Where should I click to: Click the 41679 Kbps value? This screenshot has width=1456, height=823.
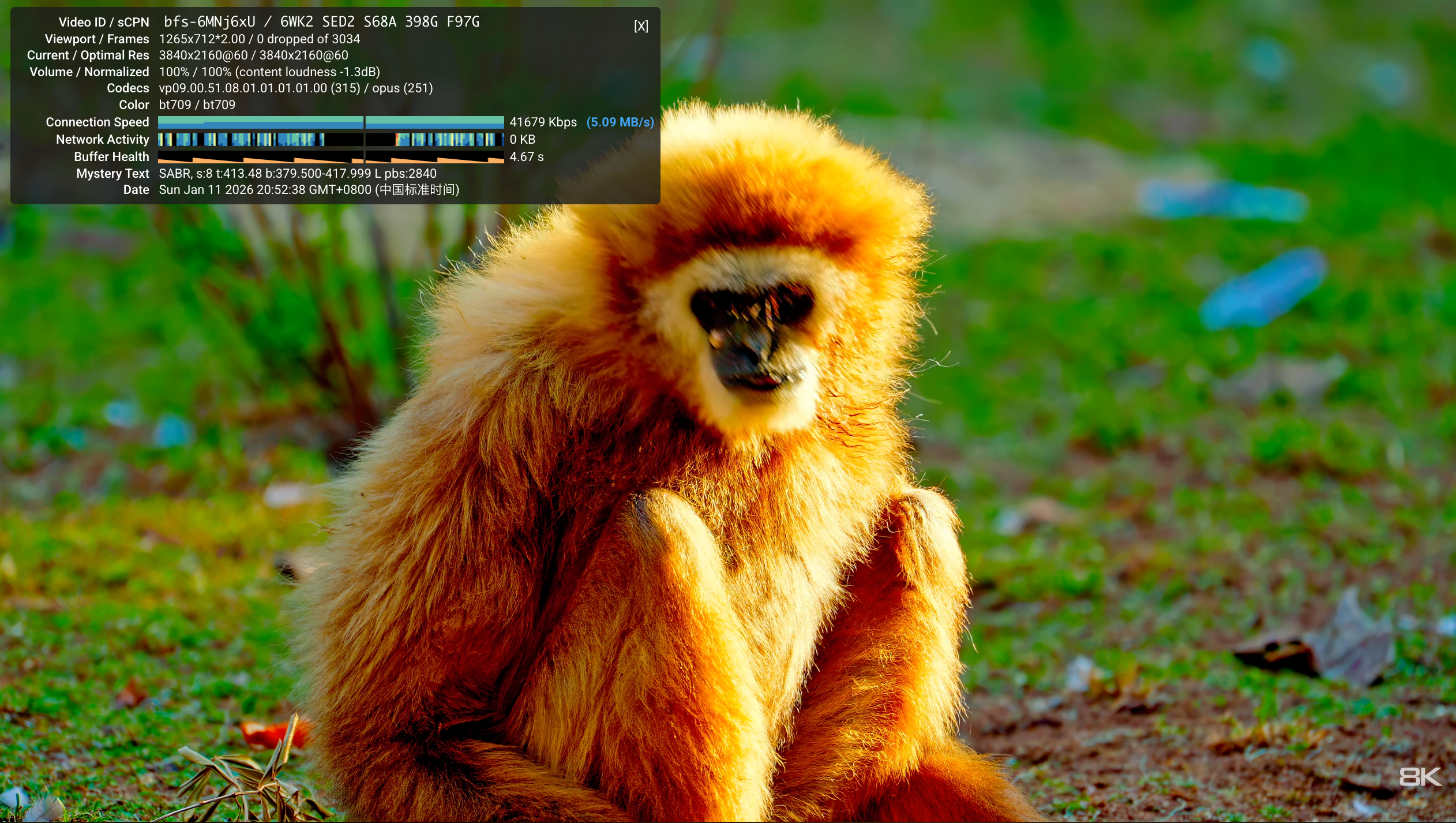543,122
